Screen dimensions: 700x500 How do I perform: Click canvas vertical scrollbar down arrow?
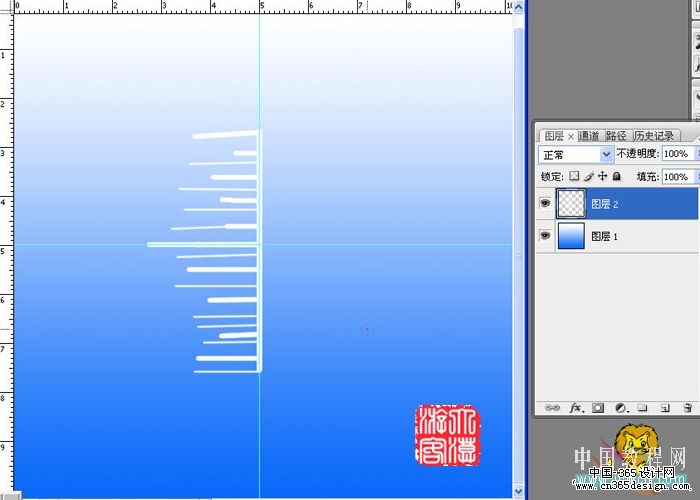pos(518,492)
